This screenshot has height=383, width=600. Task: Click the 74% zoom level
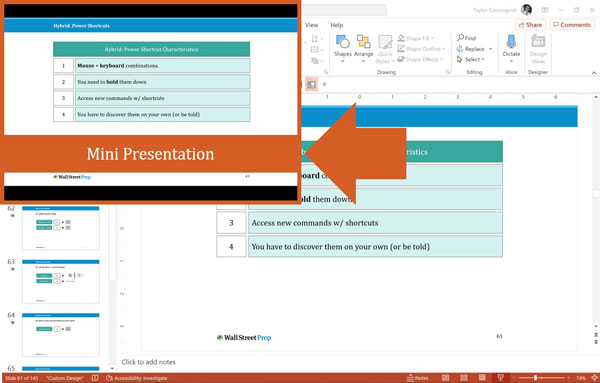coord(581,378)
